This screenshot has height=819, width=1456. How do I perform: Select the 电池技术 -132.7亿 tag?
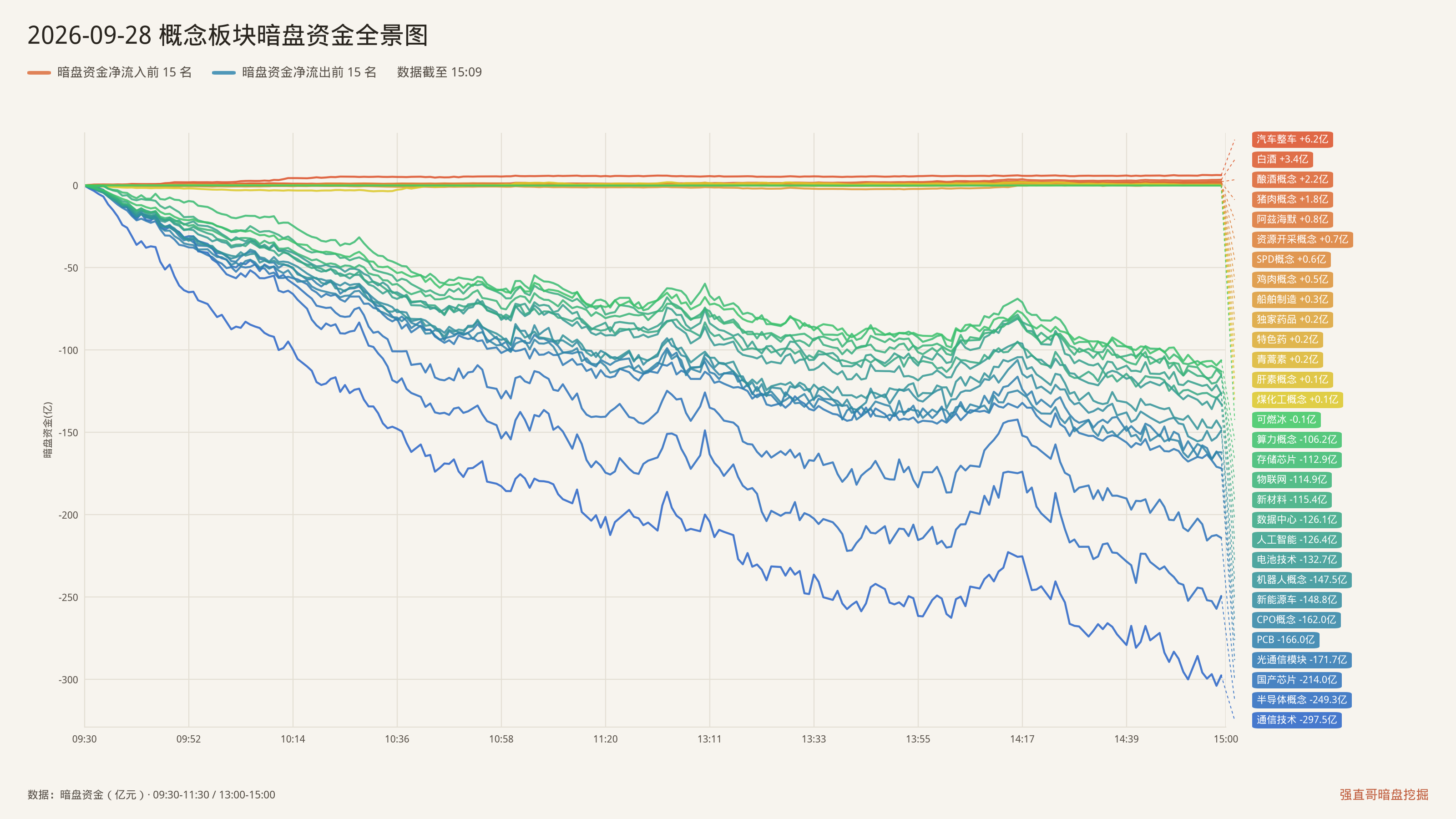pos(1297,560)
